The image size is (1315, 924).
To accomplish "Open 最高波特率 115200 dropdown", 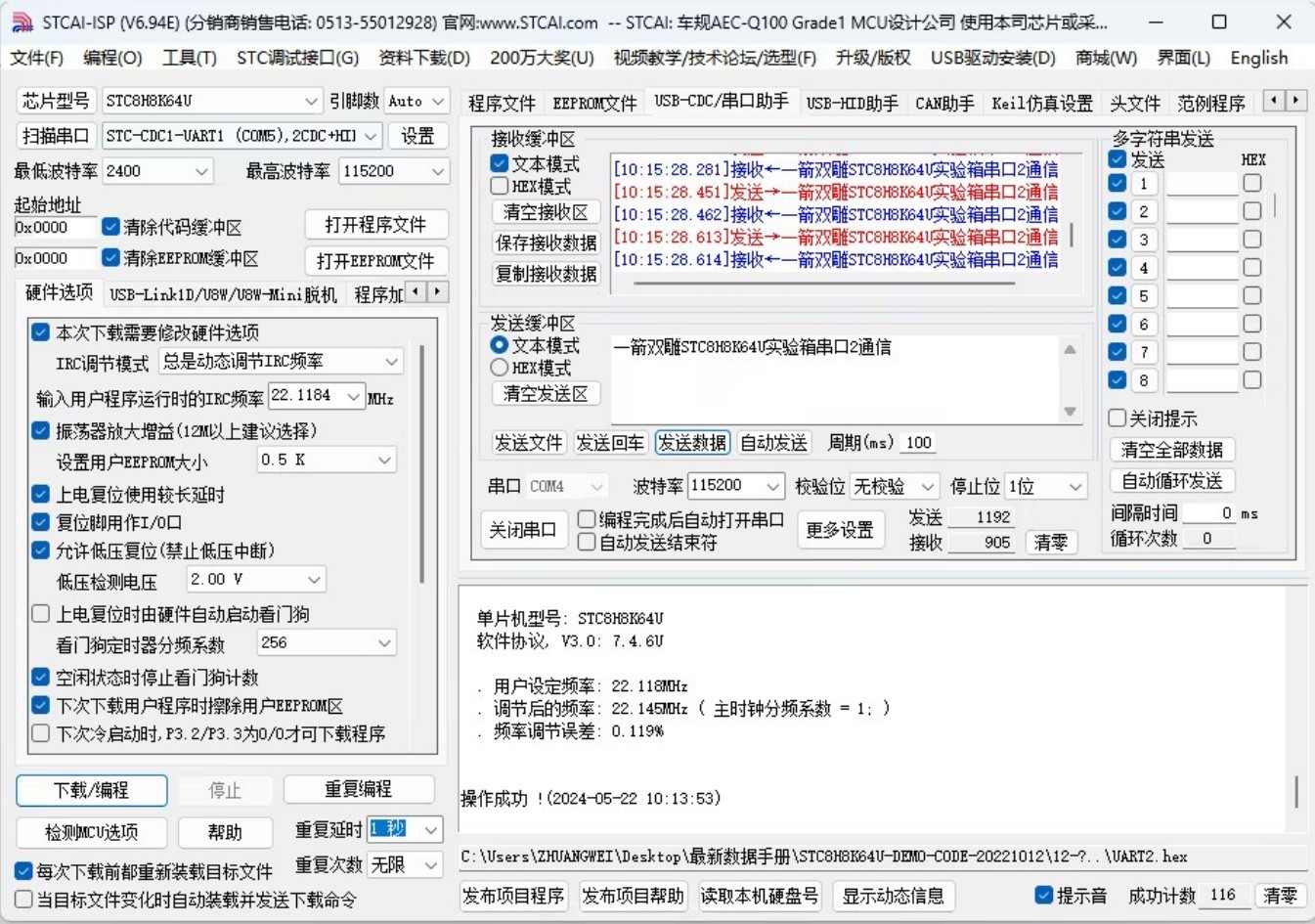I will point(393,171).
